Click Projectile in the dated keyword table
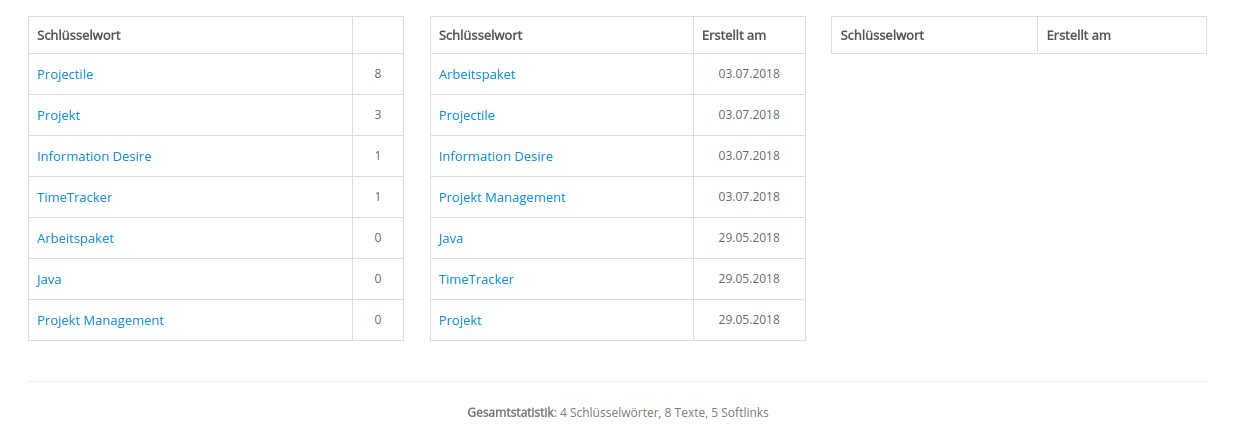This screenshot has width=1234, height=437. coord(467,115)
